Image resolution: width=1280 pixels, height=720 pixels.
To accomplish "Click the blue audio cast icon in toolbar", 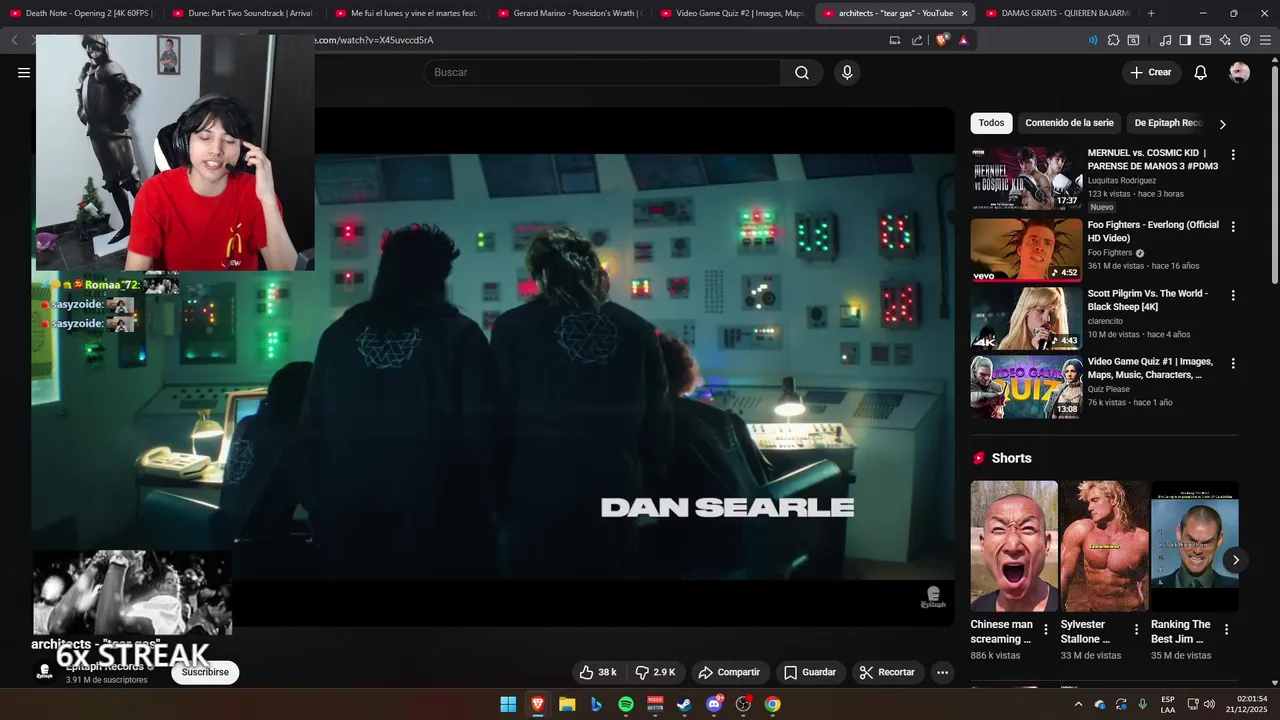I will [1092, 40].
